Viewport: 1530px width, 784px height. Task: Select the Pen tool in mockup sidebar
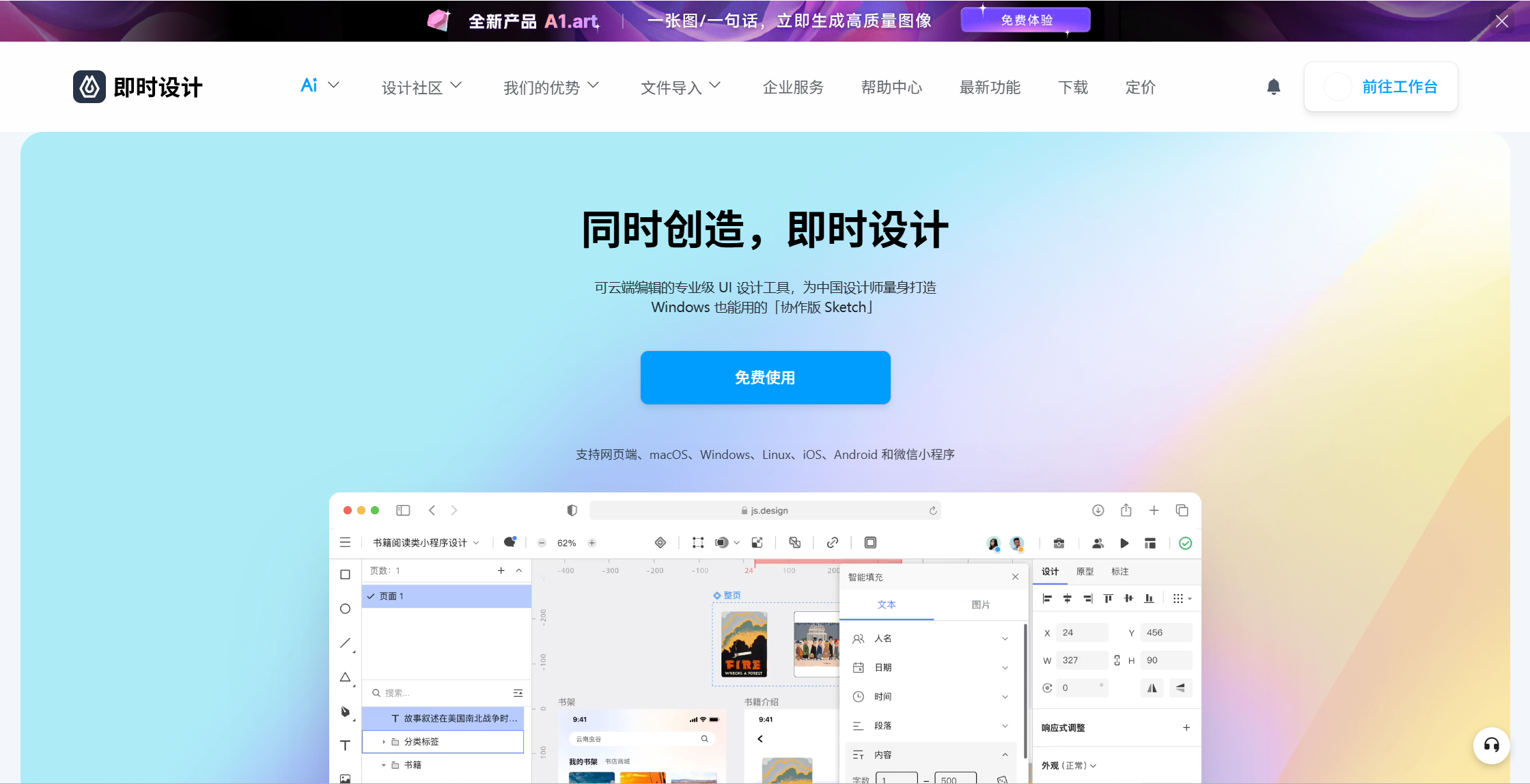click(346, 712)
